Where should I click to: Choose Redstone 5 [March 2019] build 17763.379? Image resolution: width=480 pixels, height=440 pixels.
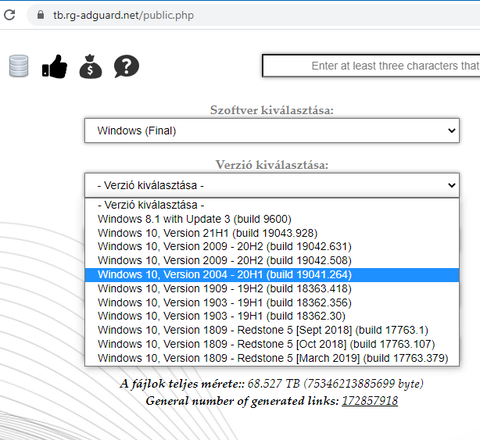point(272,358)
